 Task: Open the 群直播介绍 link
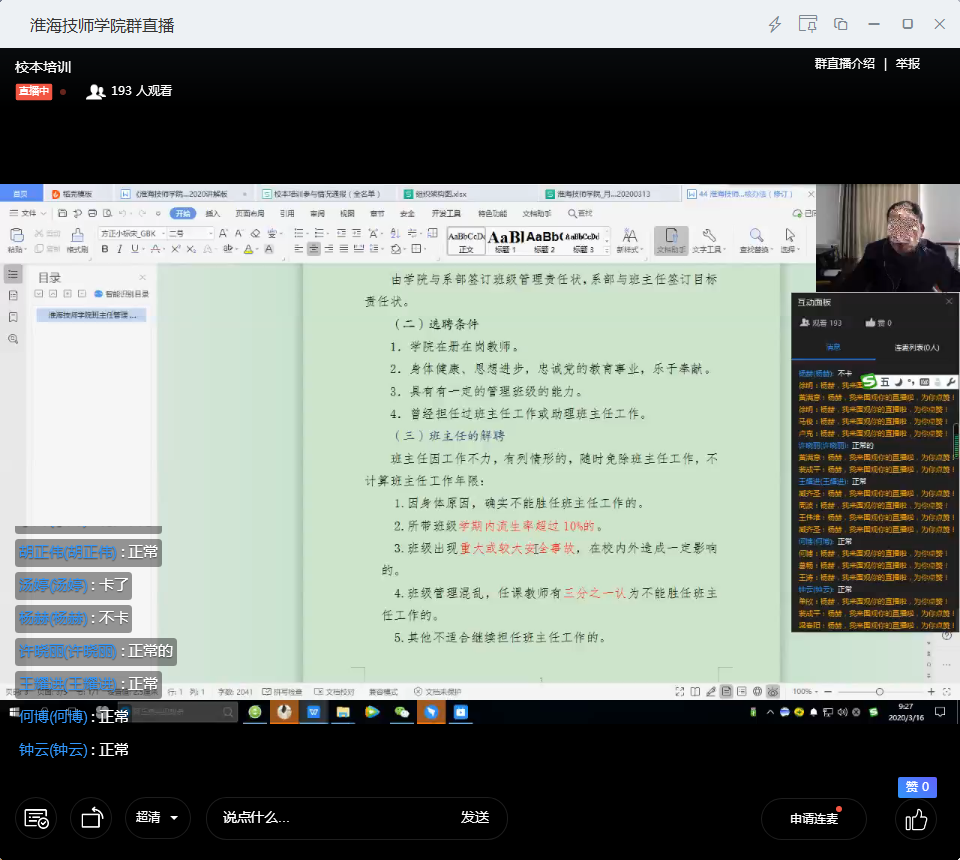point(845,64)
